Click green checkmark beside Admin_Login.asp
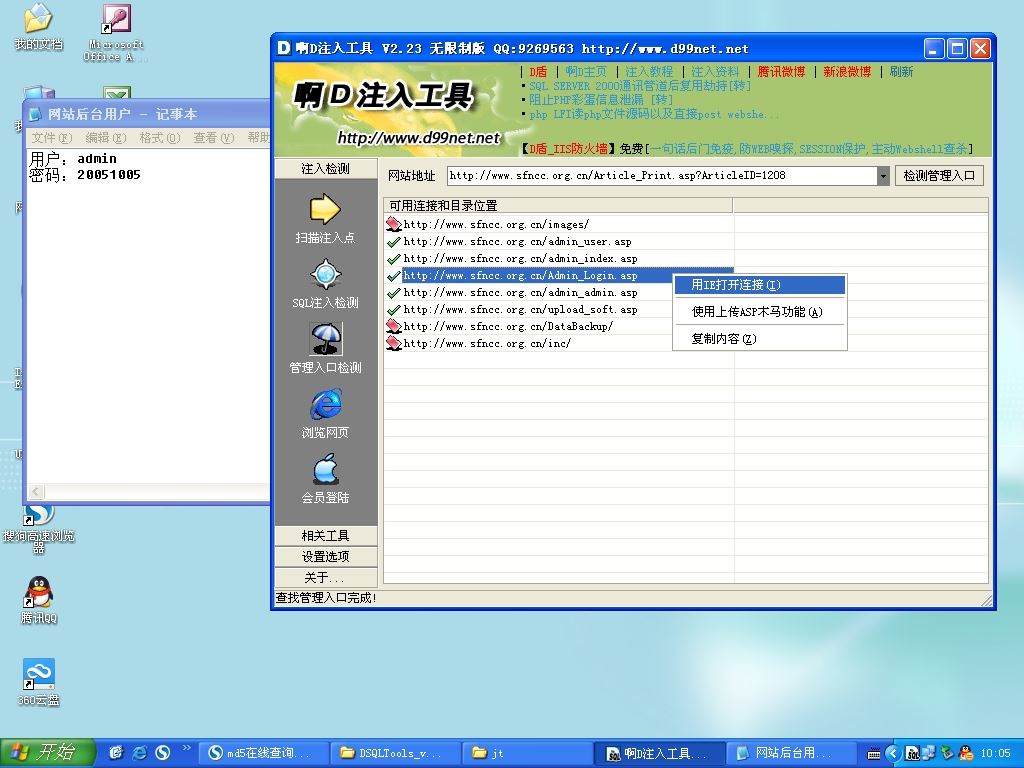The image size is (1024, 768). click(393, 276)
